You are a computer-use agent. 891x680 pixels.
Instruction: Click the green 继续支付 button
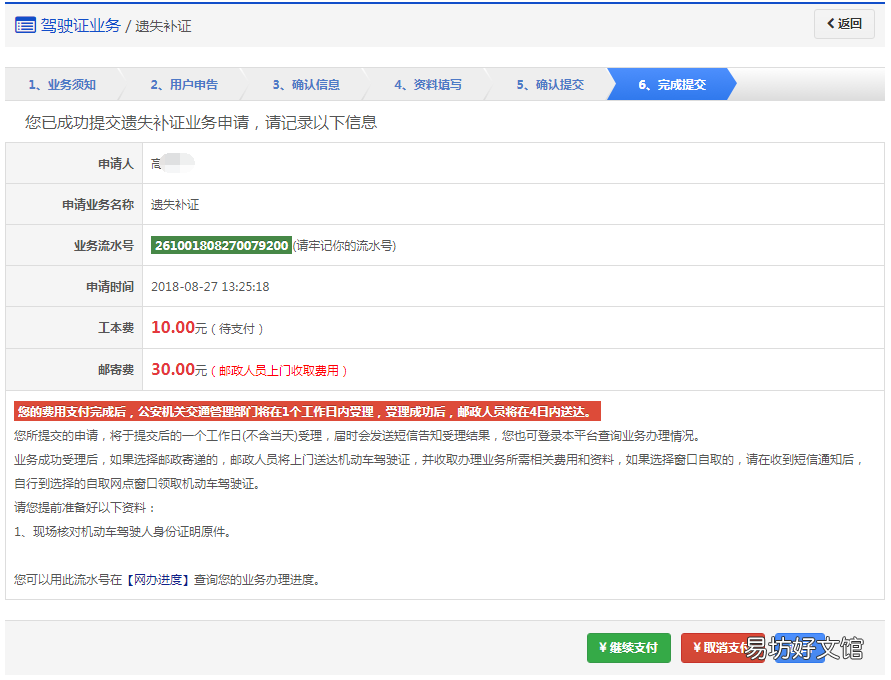tap(628, 648)
